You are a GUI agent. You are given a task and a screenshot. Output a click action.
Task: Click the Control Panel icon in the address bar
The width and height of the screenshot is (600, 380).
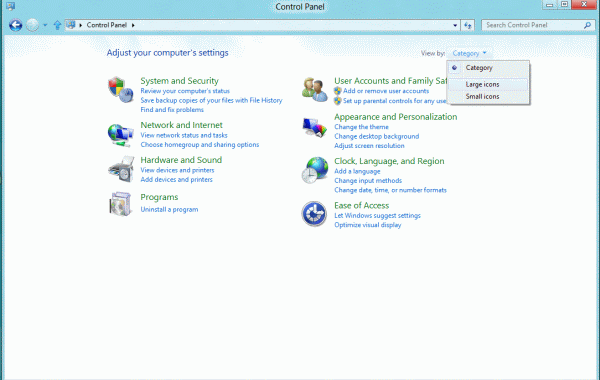click(x=71, y=25)
